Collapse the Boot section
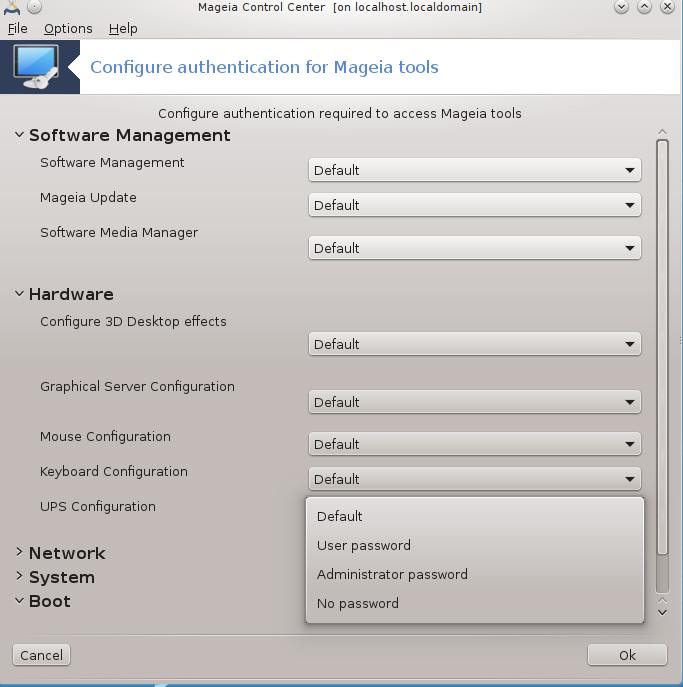Viewport: 683px width, 687px height. coord(19,601)
